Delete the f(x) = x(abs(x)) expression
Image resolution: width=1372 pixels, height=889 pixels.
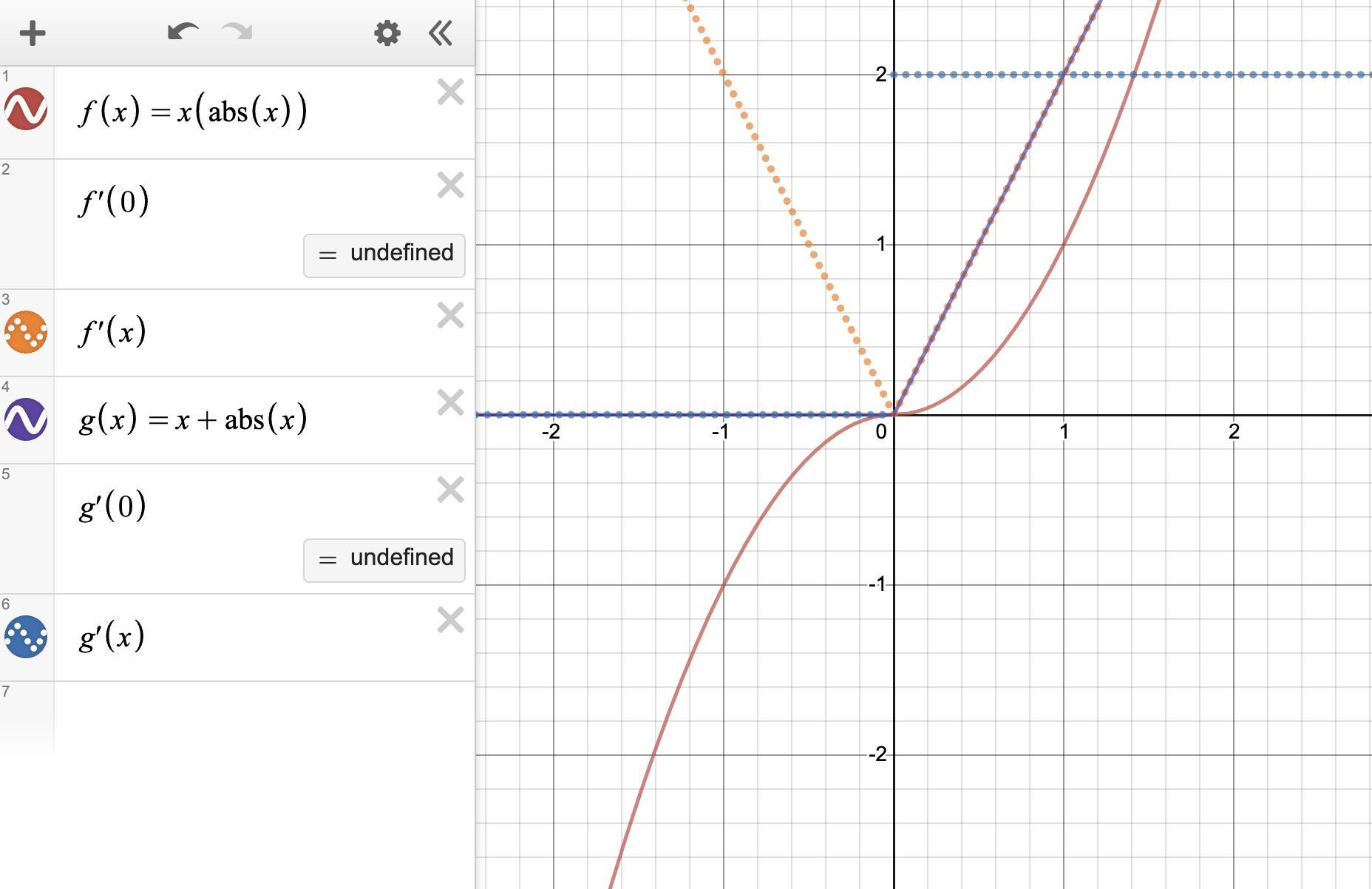click(x=450, y=92)
